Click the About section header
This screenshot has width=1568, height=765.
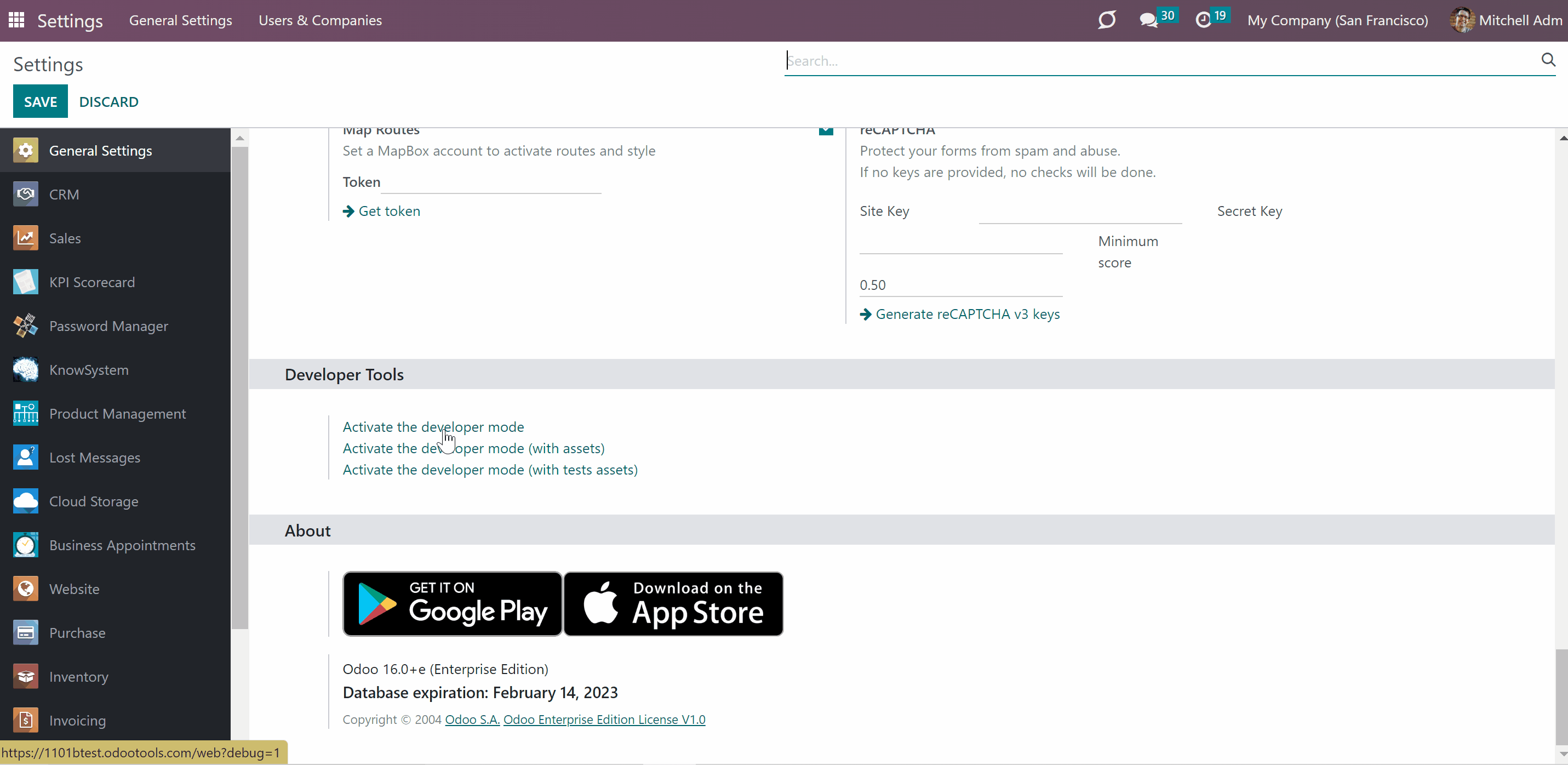tap(902, 530)
